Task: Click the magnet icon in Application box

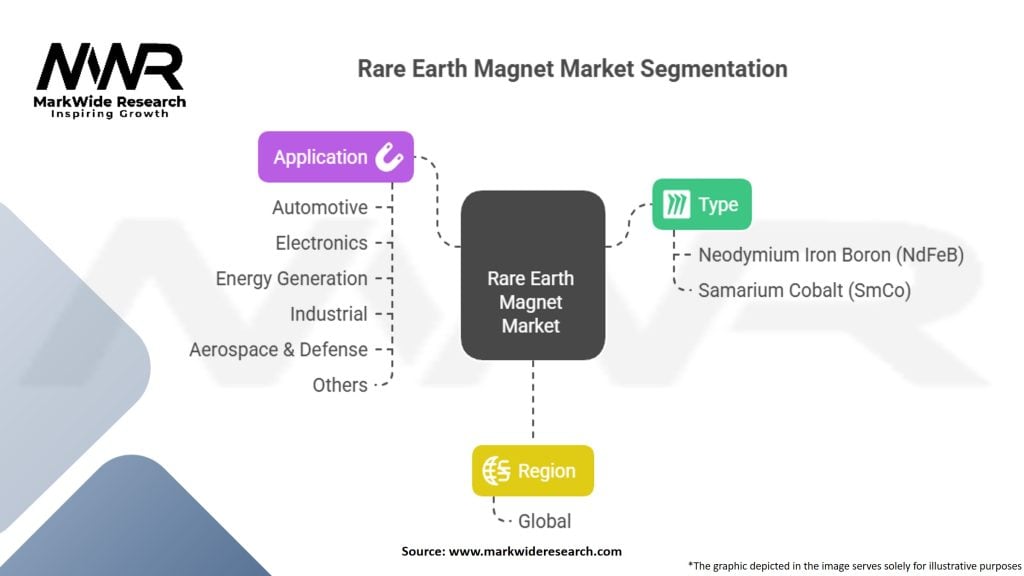Action: click(x=387, y=157)
